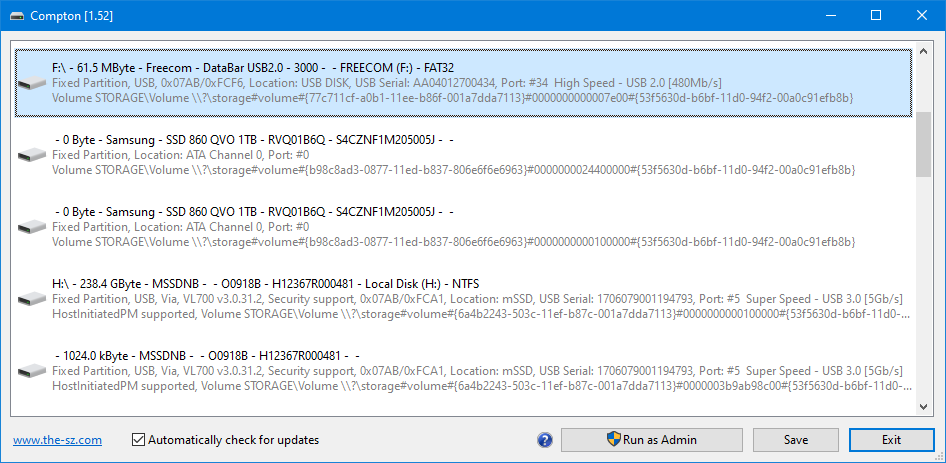The height and width of the screenshot is (463, 946).
Task: Click the drive icon for the 1024.0 kByte MSSDNB entry
Action: pyautogui.click(x=32, y=370)
